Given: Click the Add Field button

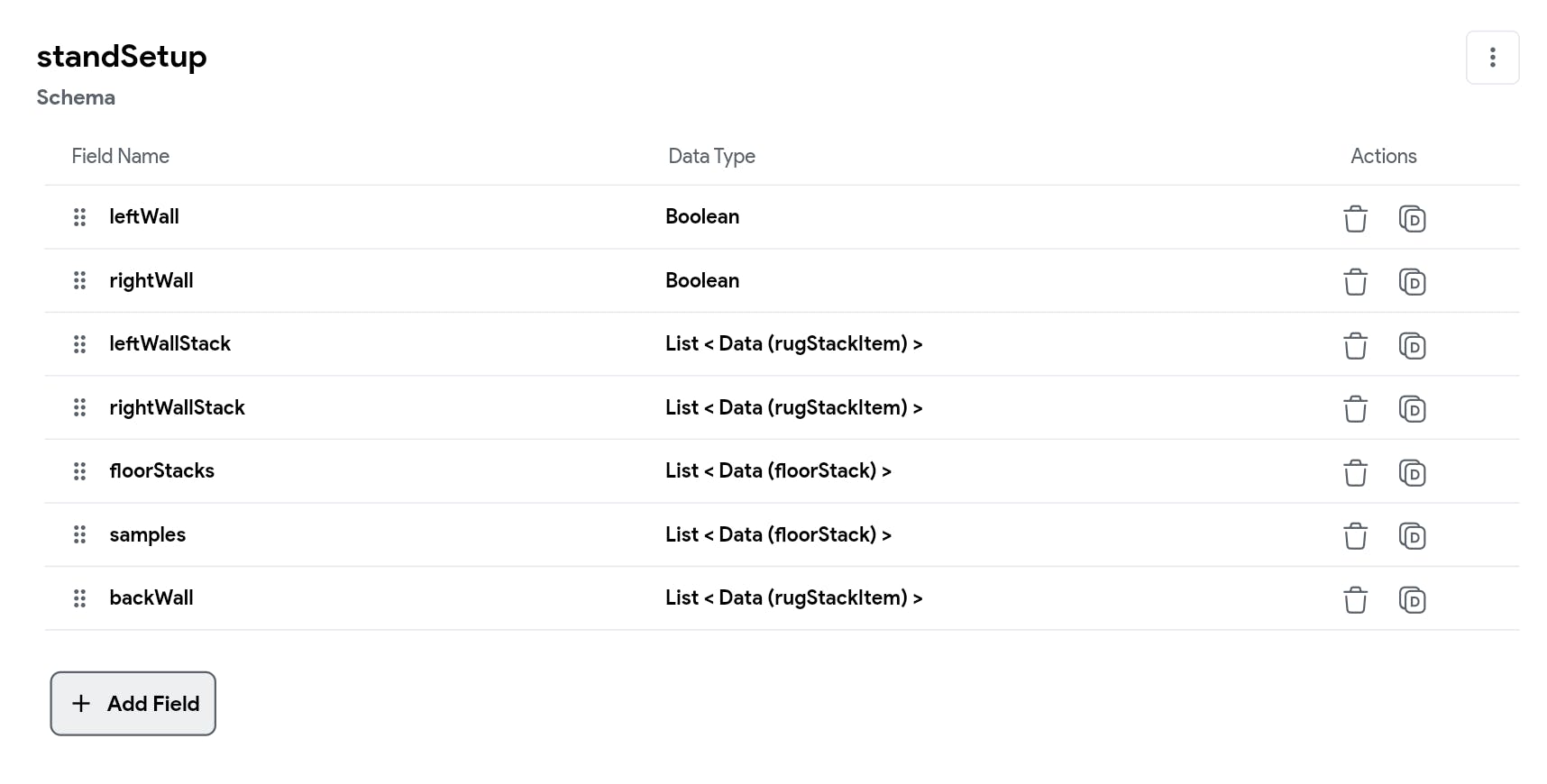Looking at the screenshot, I should point(133,704).
